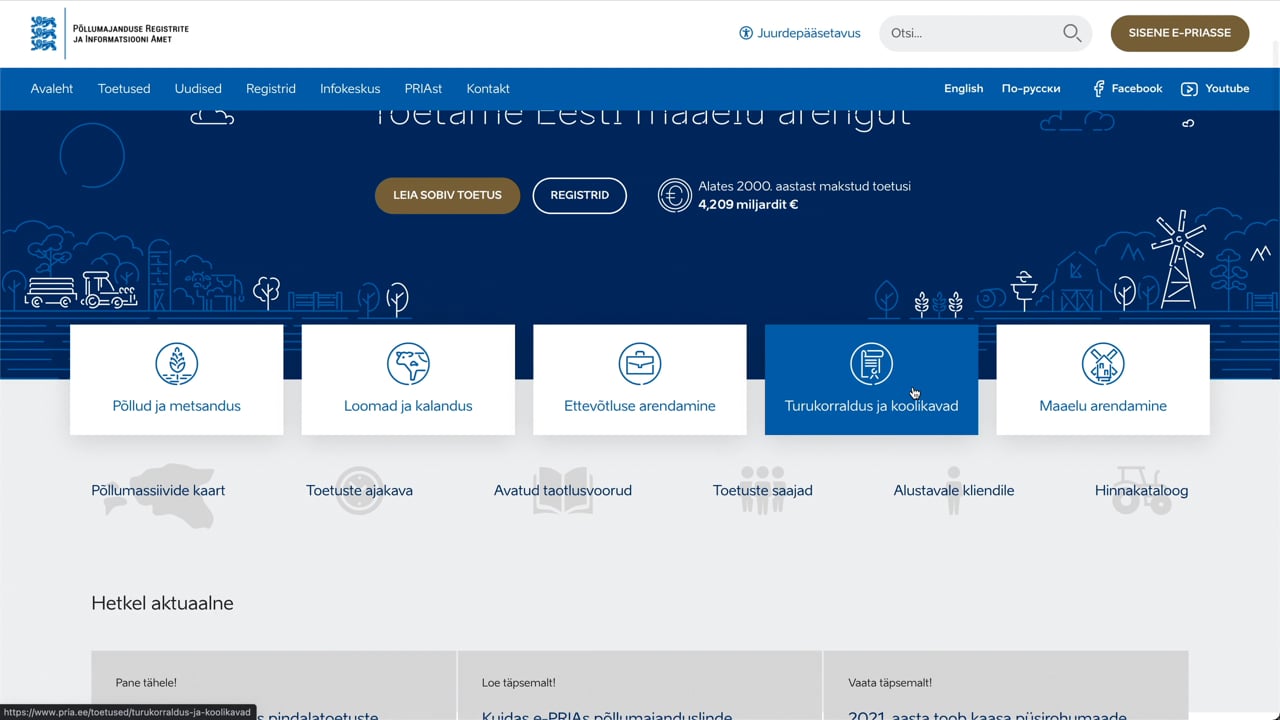Click the Turukorraldus ja koolikavad card label
The height and width of the screenshot is (720, 1280).
click(871, 406)
